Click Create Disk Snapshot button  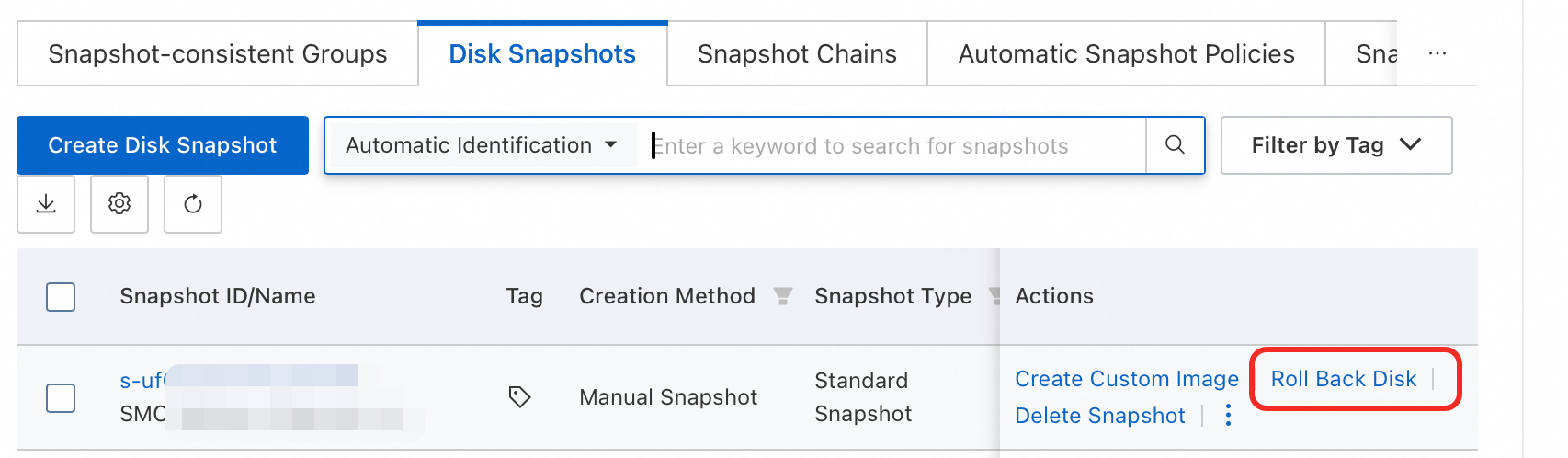(x=163, y=145)
